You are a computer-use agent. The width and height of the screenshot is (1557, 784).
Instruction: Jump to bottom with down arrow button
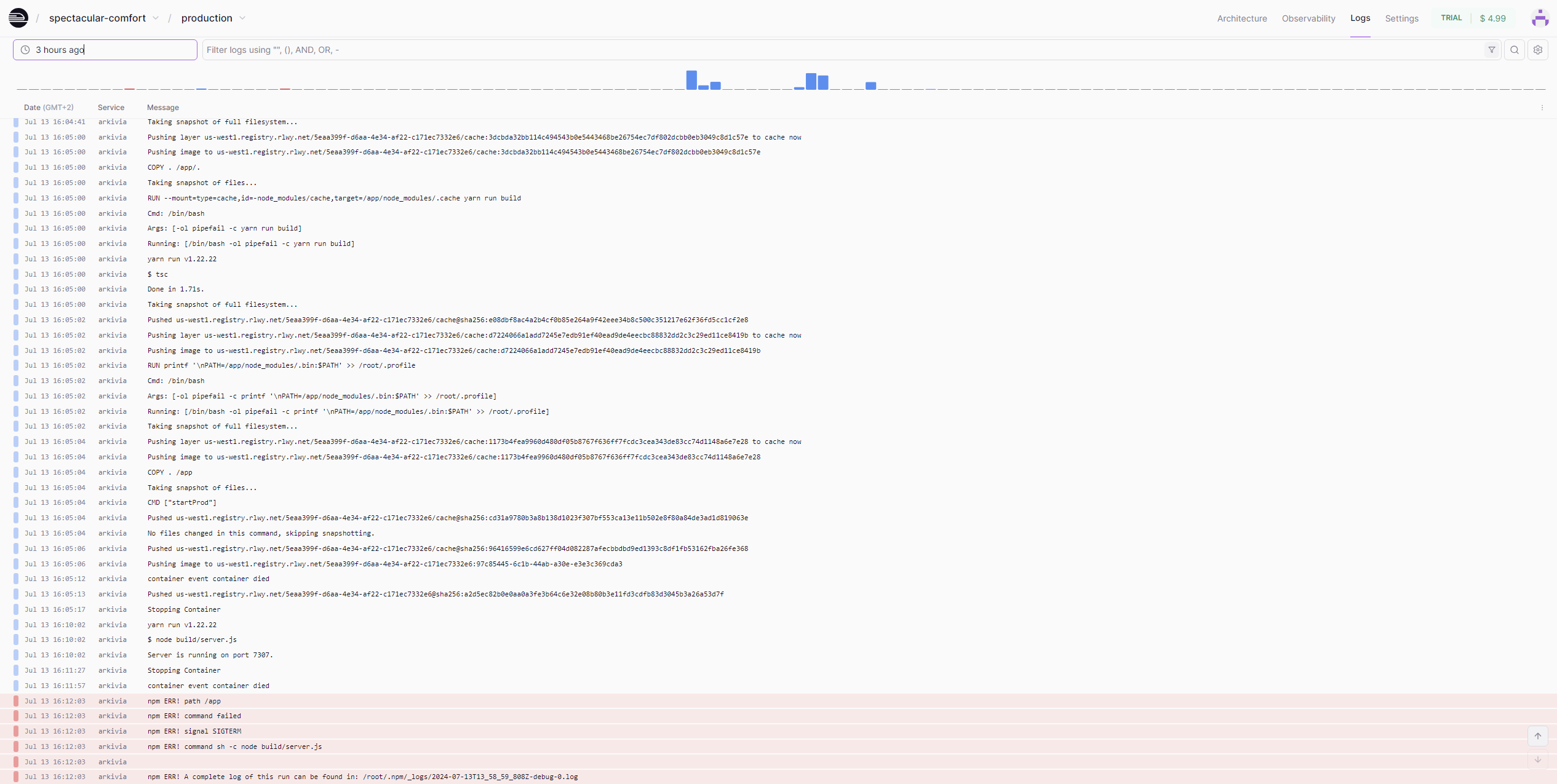click(1537, 759)
